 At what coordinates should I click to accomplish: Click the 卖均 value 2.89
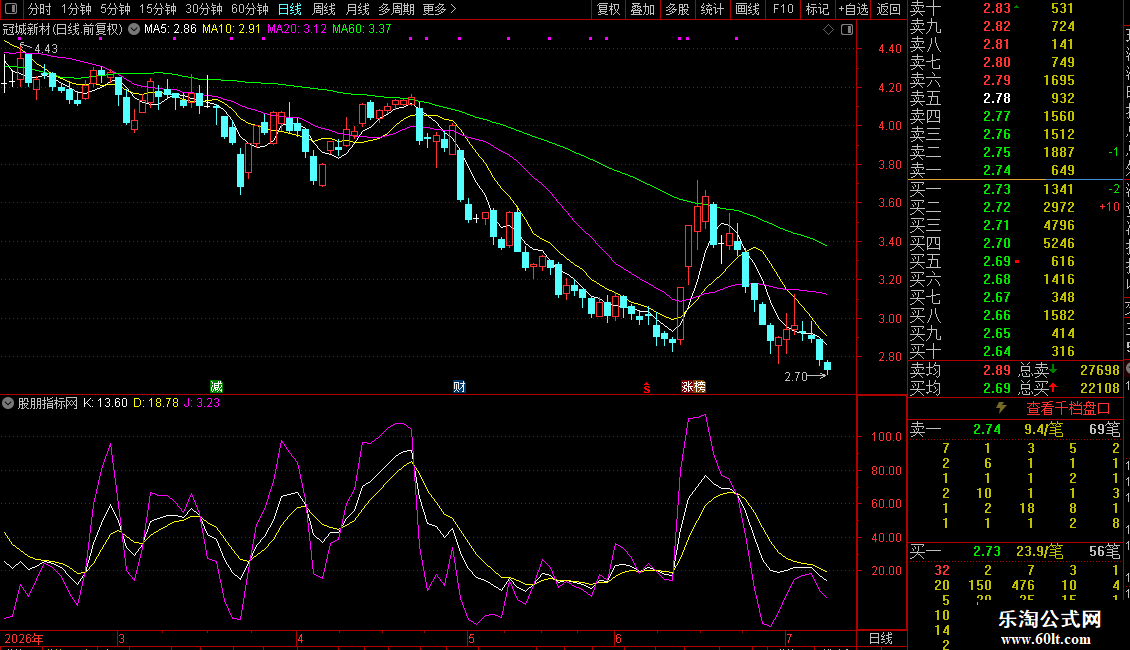coord(997,370)
